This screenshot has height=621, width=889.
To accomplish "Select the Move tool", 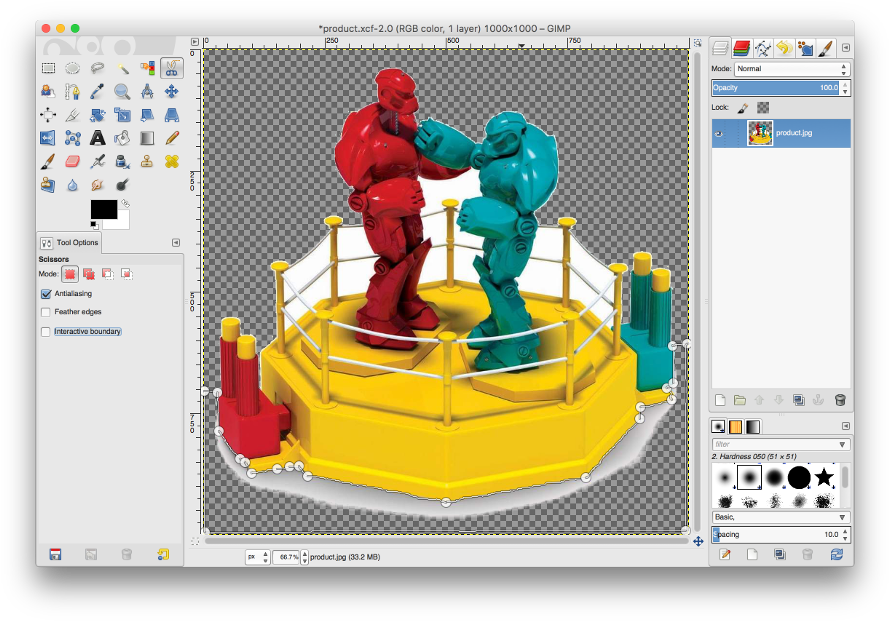I will (170, 91).
